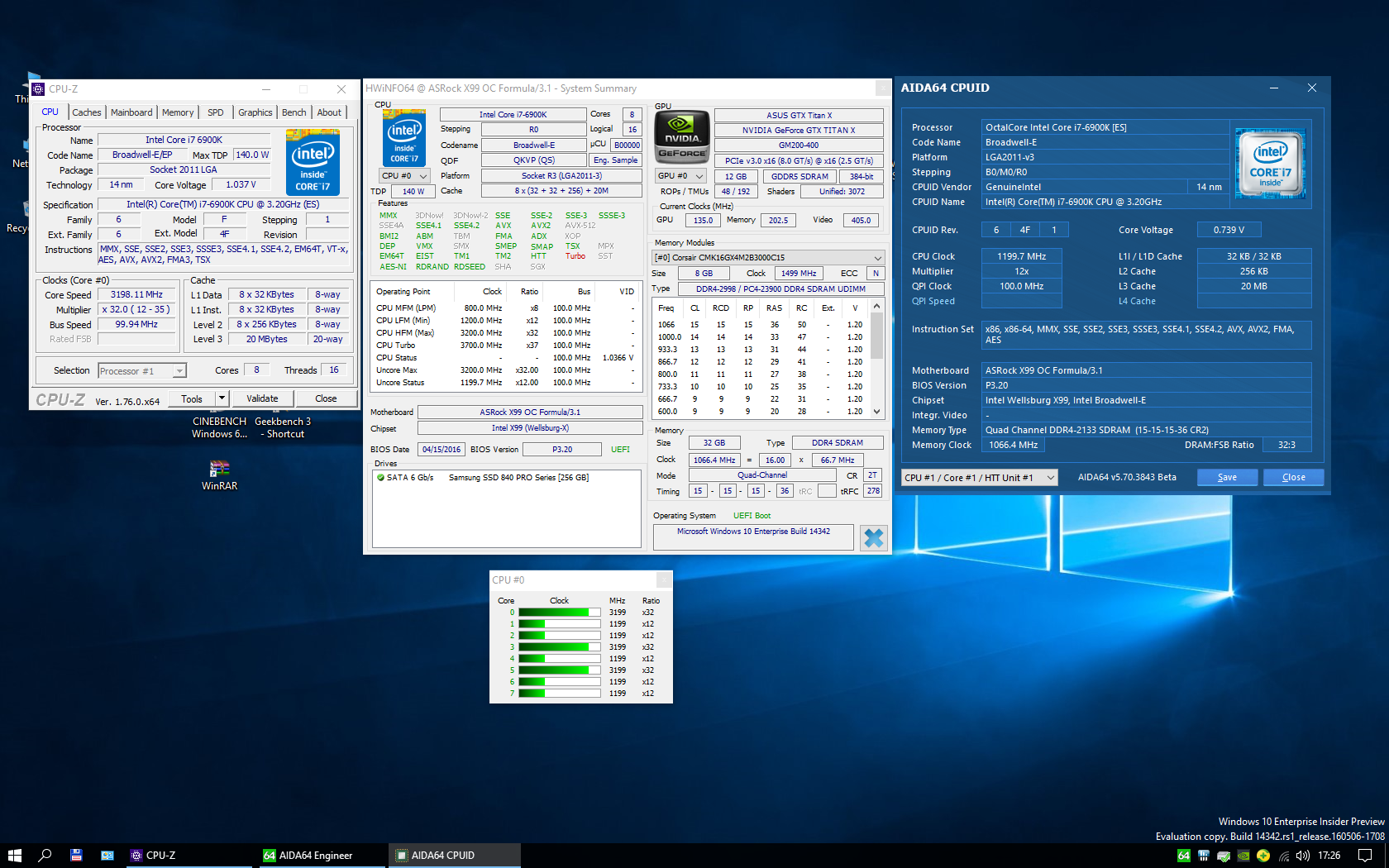Click the Intel Core i7 logo in CPU-Z
Image resolution: width=1389 pixels, height=868 pixels.
coord(313,162)
